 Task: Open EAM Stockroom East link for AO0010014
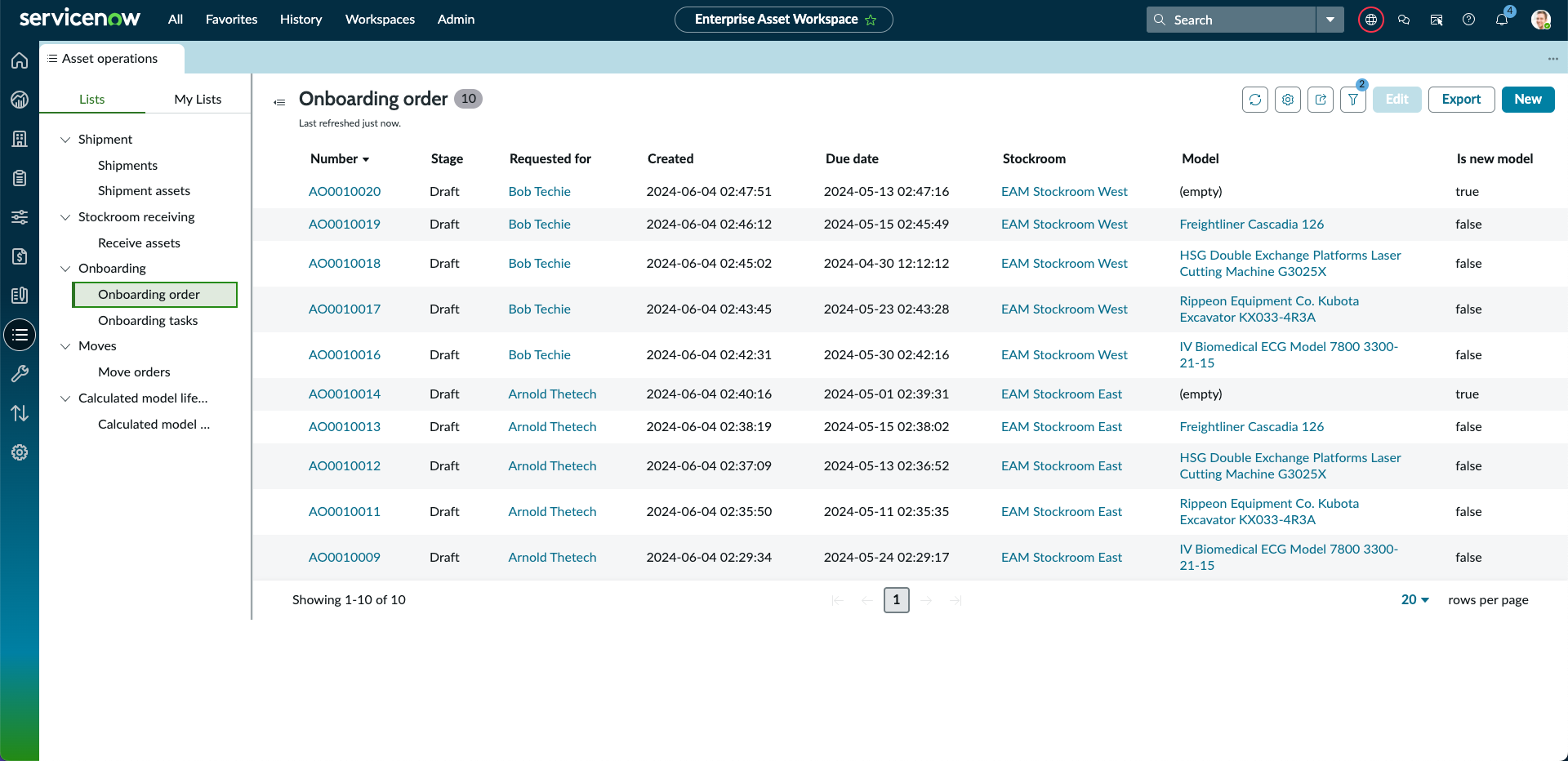tap(1062, 394)
